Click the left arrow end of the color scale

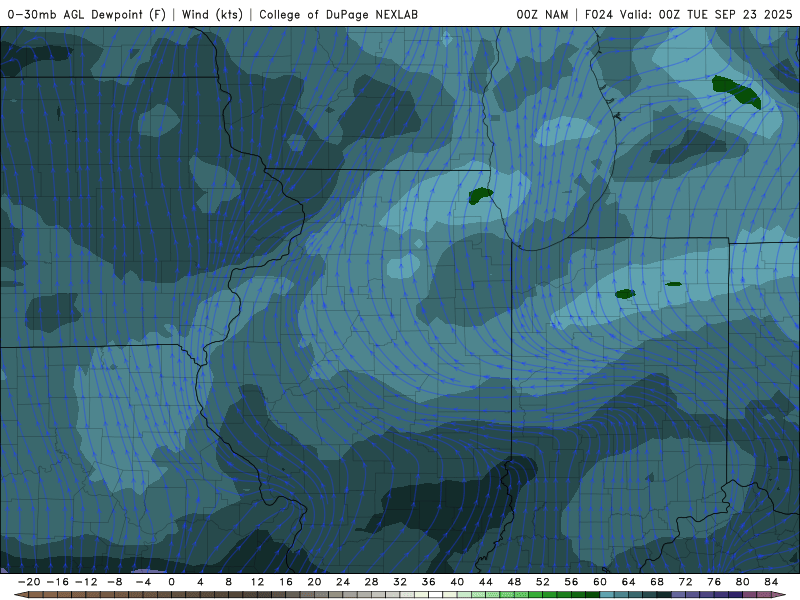pos(20,595)
